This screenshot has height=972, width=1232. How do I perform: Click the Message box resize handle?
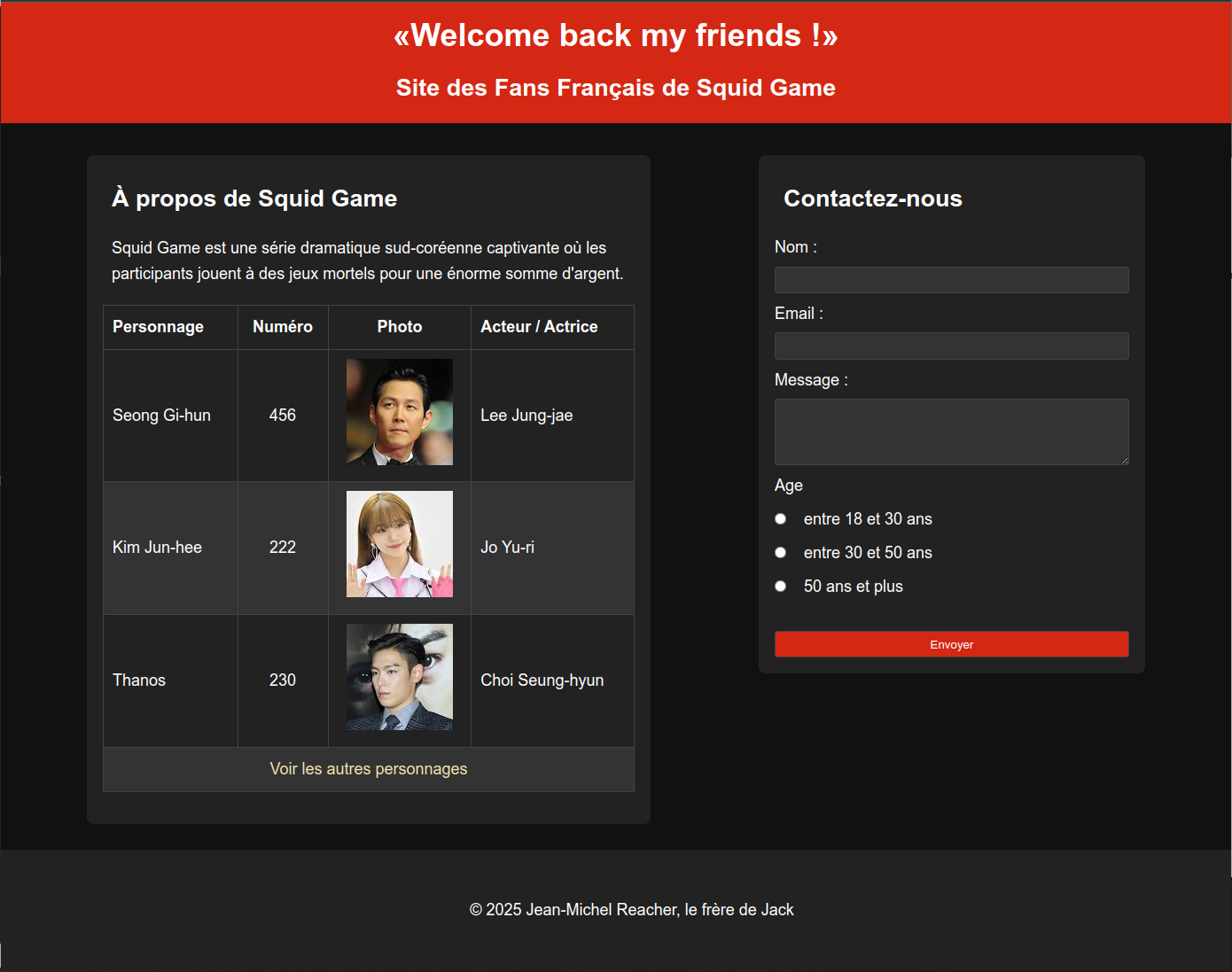tap(1124, 460)
